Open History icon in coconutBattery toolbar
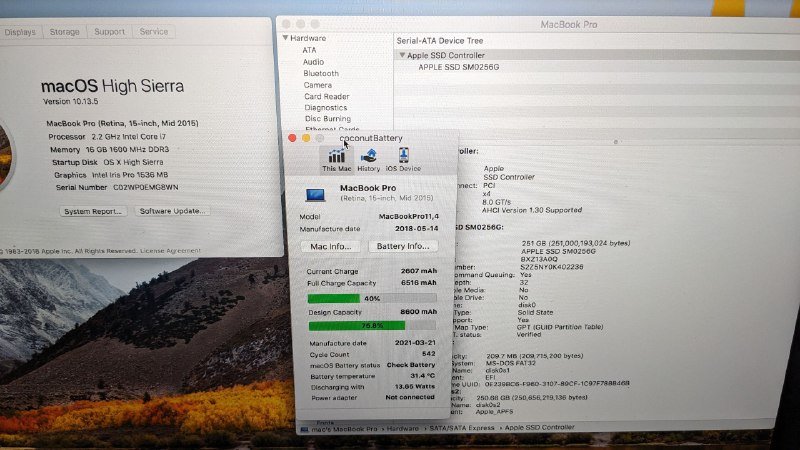 coord(368,160)
